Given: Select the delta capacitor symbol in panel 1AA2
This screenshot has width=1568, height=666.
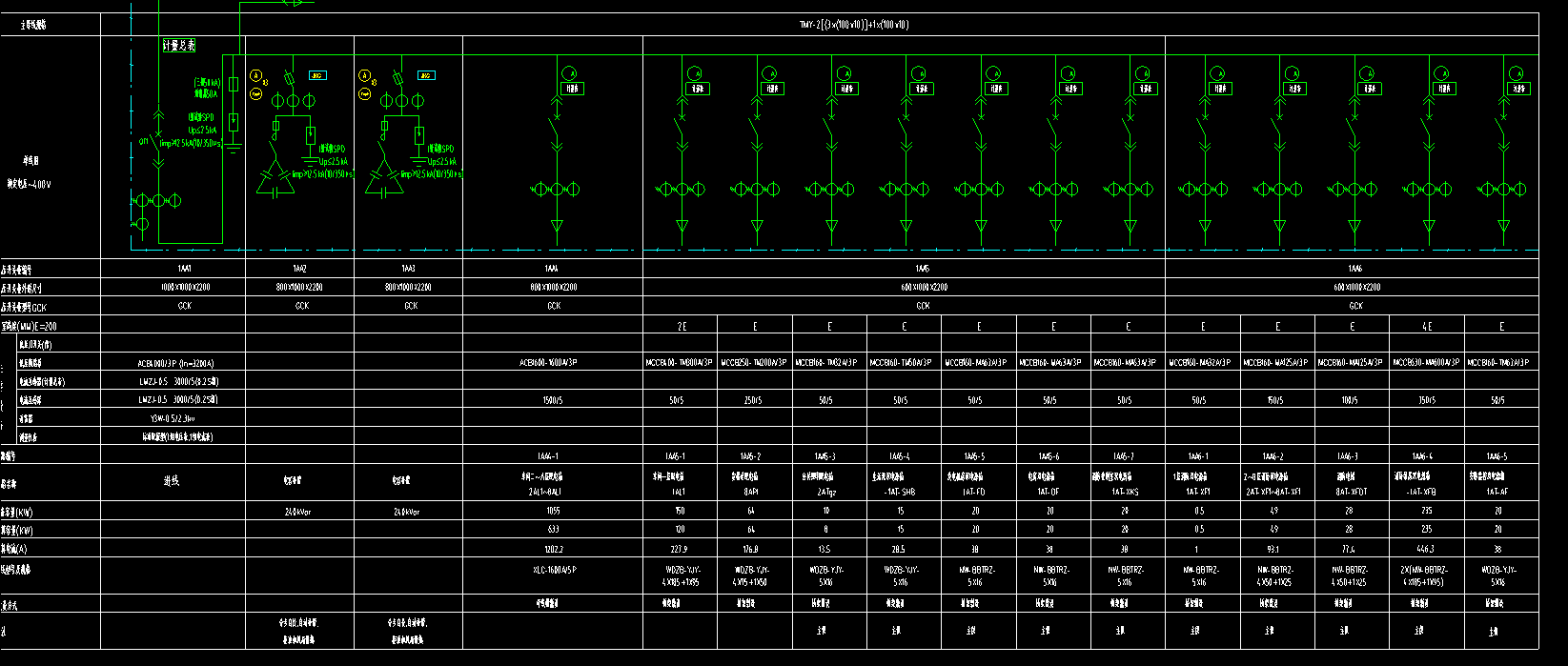Looking at the screenshot, I should [x=275, y=177].
